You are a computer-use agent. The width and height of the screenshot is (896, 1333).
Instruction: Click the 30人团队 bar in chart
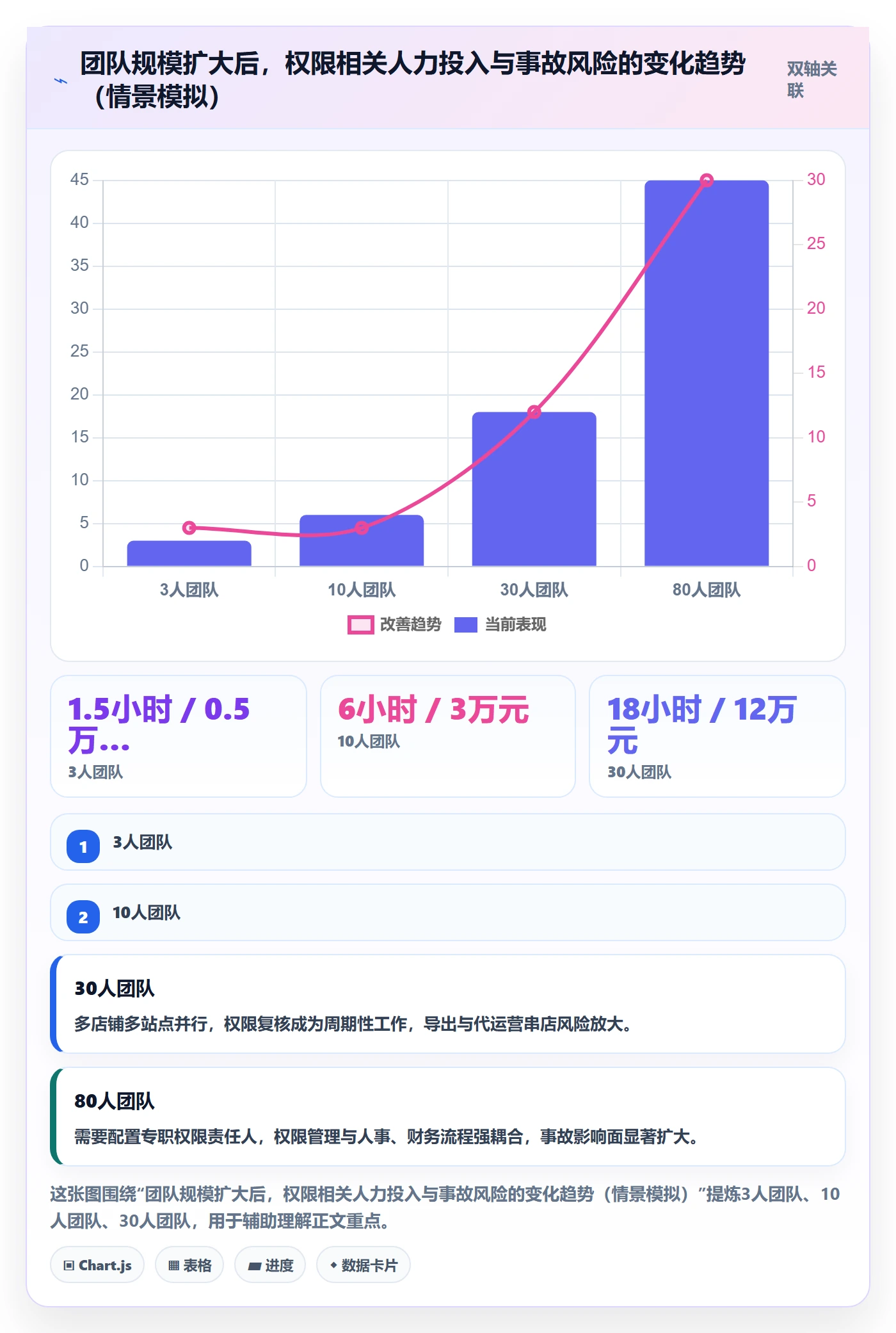(x=534, y=489)
